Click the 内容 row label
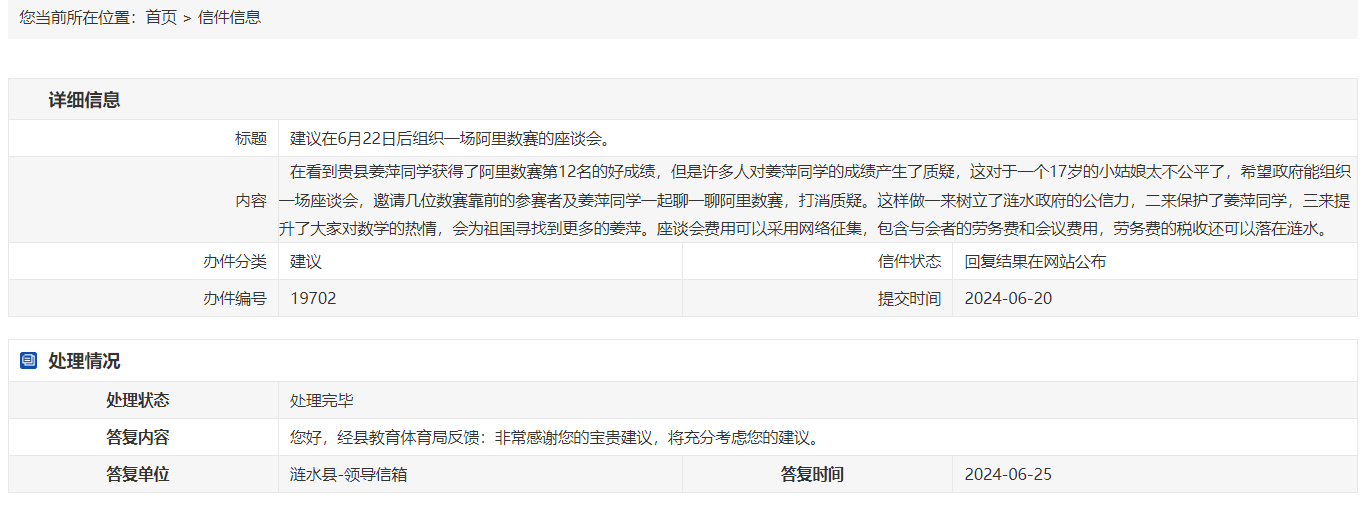 [x=251, y=200]
